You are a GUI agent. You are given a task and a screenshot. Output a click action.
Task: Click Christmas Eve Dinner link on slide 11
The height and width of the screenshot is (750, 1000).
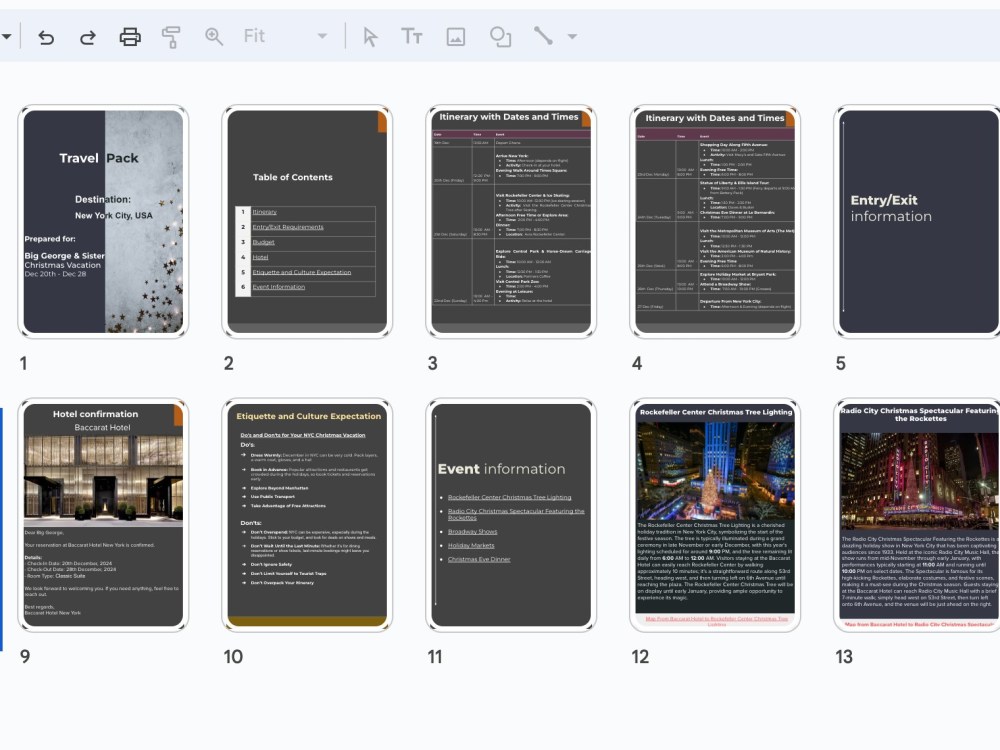(479, 559)
